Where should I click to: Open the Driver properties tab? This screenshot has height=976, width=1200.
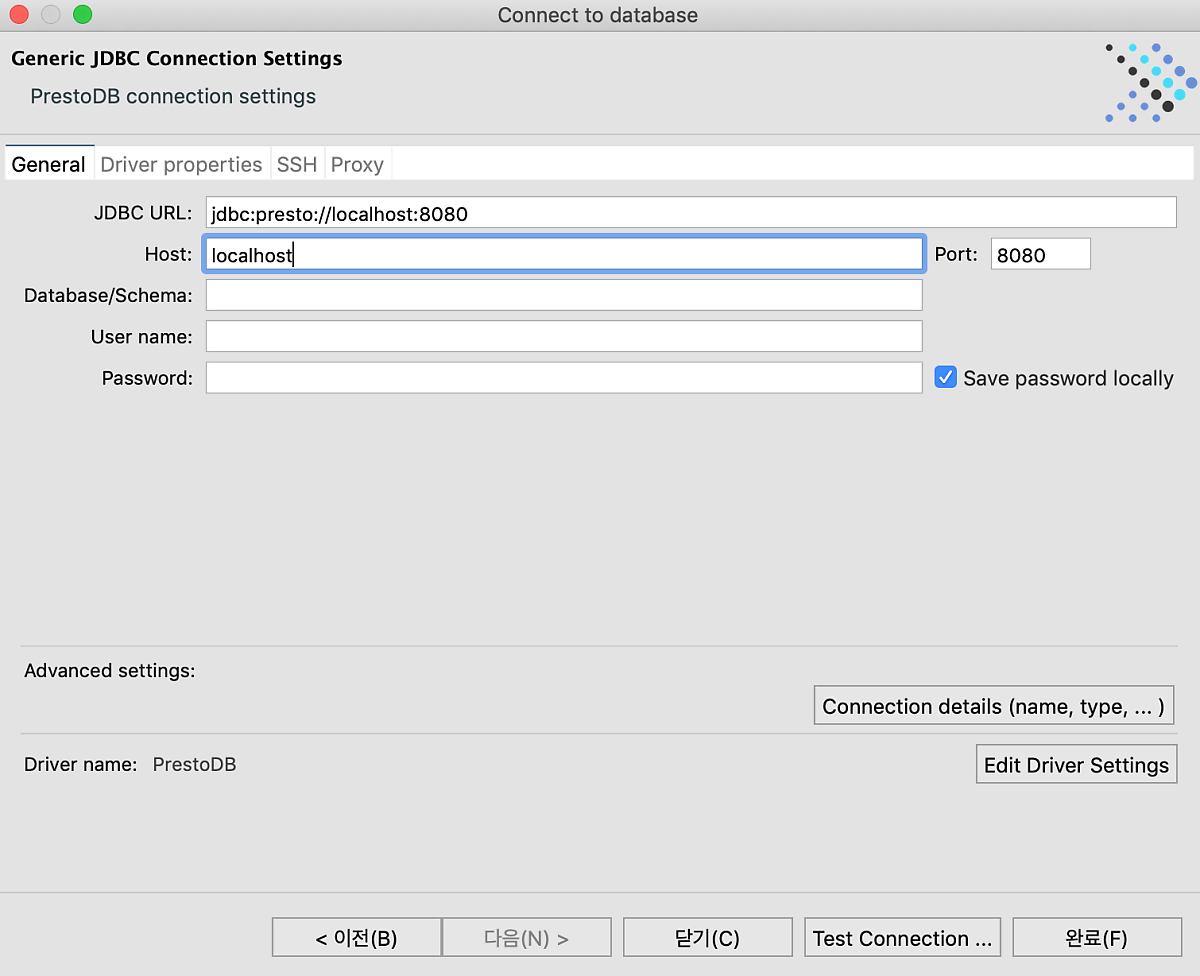click(181, 164)
